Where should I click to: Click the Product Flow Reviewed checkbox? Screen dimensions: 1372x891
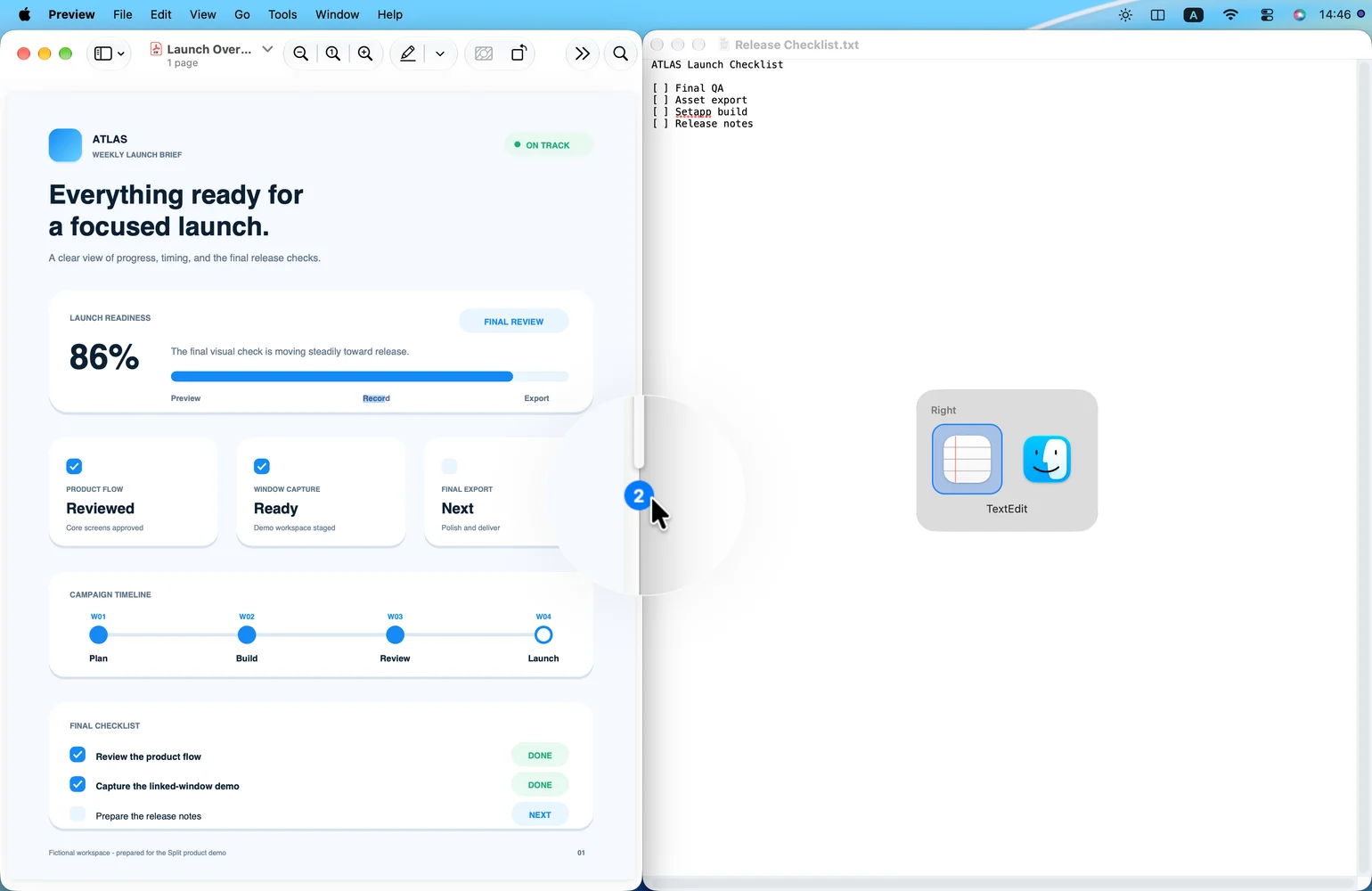coord(74,466)
